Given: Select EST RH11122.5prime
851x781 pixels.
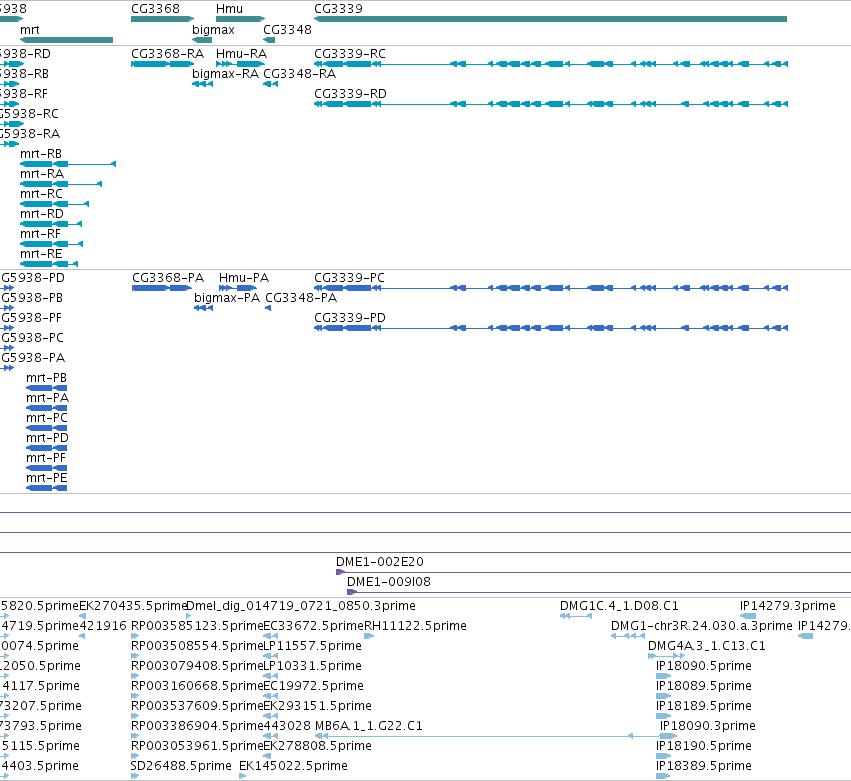Looking at the screenshot, I should click(x=369, y=636).
